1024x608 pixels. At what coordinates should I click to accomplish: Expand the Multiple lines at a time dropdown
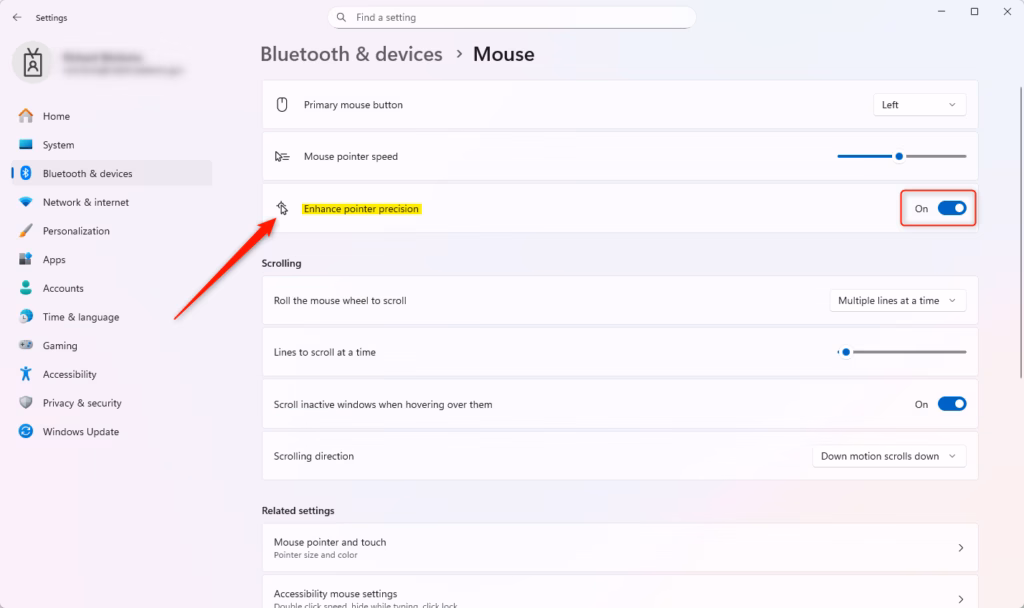[x=897, y=301]
